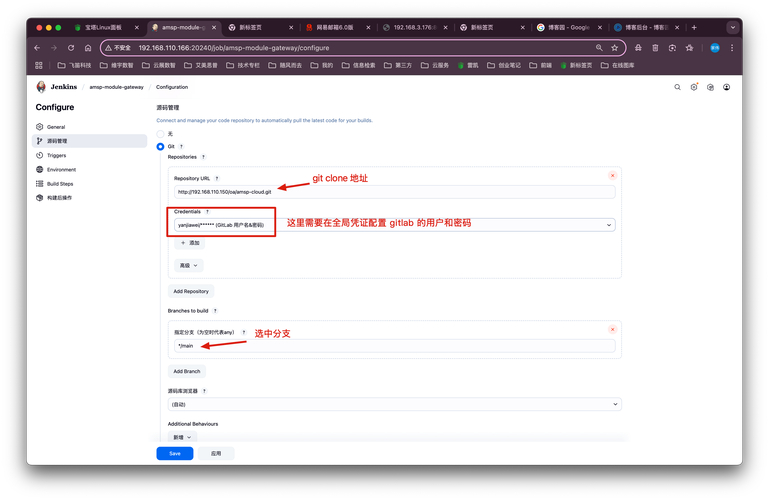This screenshot has width=769, height=500.
Task: Open 信息检索 bookmark folder
Action: [359, 65]
